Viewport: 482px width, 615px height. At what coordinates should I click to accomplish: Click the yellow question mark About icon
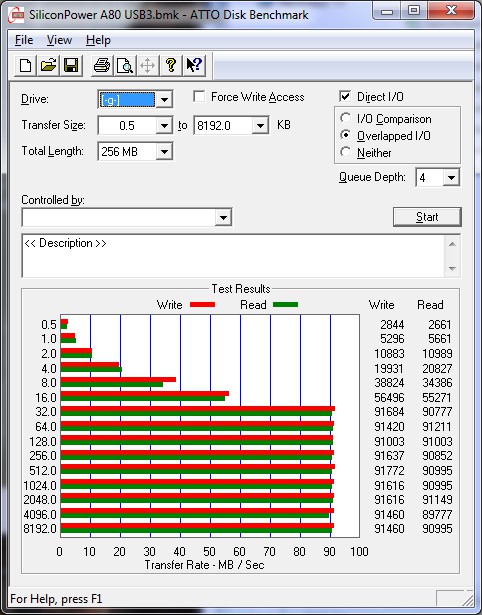(171, 65)
